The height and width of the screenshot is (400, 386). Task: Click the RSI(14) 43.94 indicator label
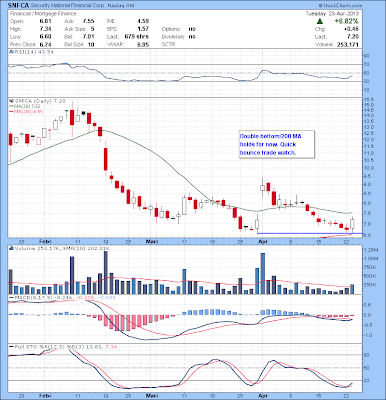(x=34, y=52)
